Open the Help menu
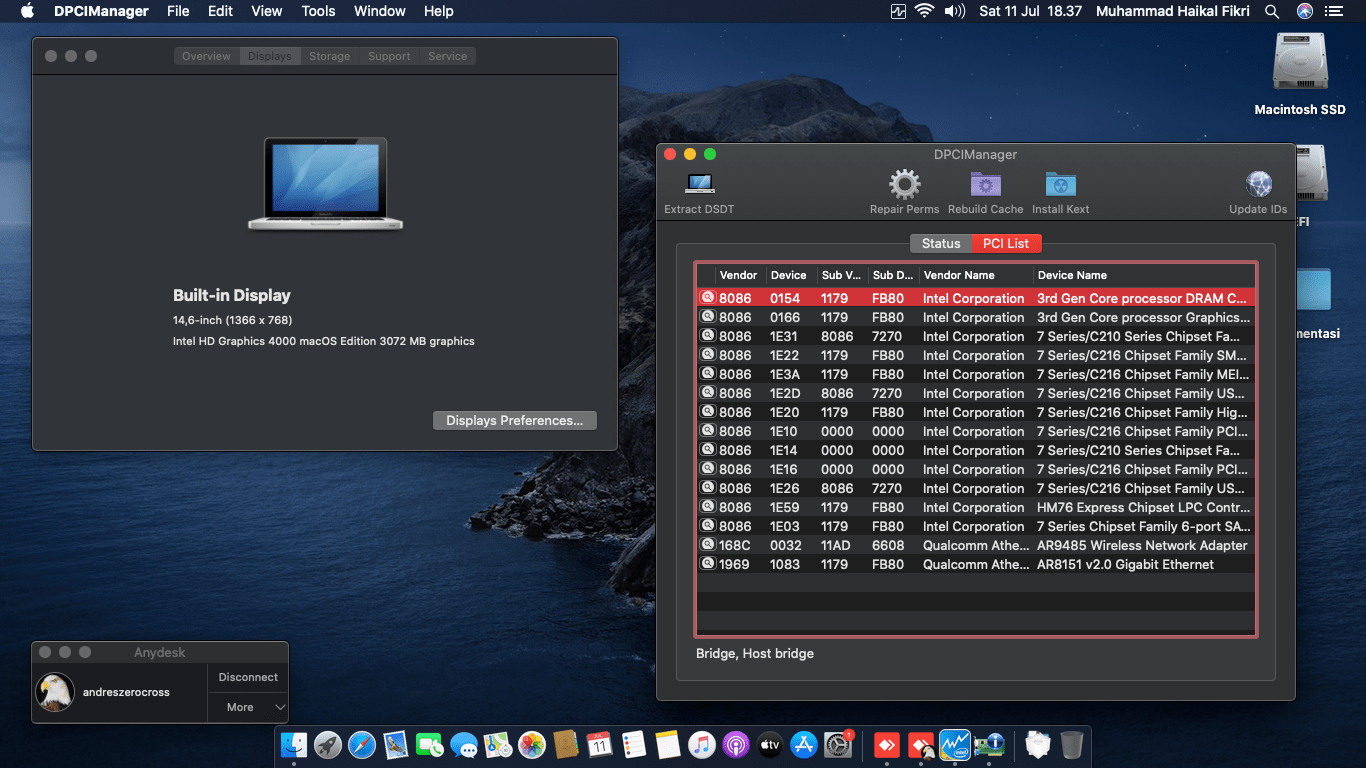This screenshot has width=1366, height=768. (439, 11)
